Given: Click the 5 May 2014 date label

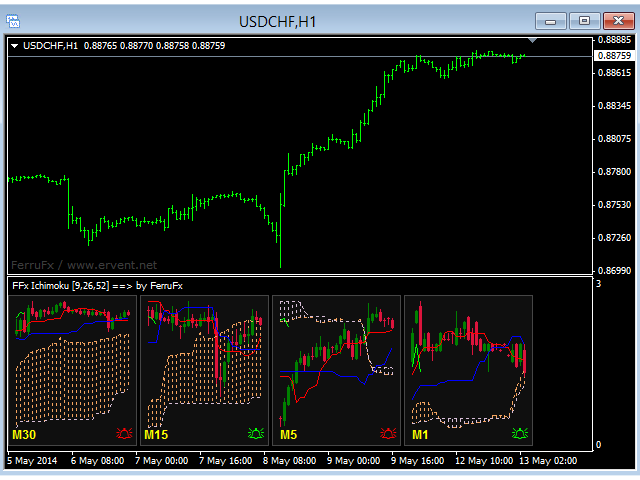Looking at the screenshot, I should click(32, 461).
